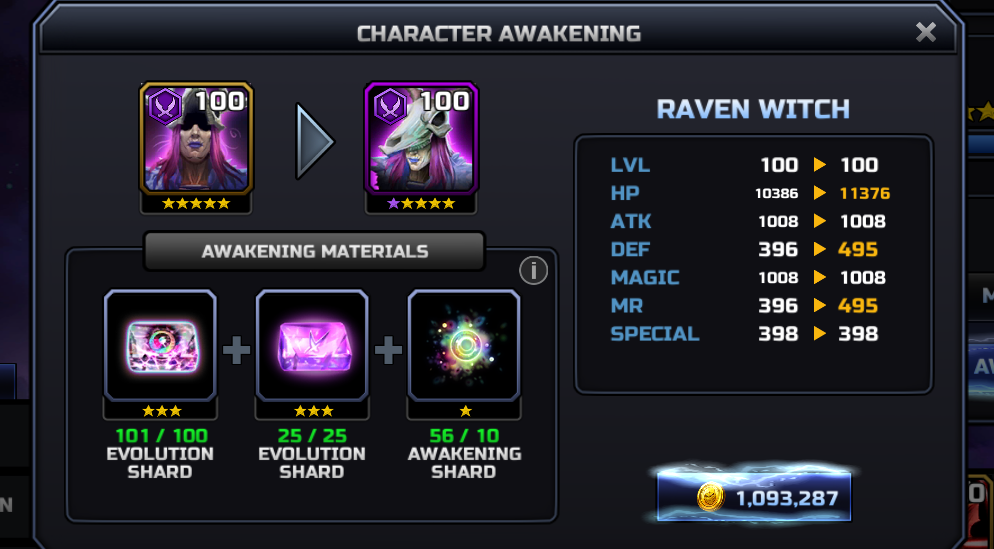The image size is (994, 549).
Task: Click the large arrow between the portraits
Action: pos(314,141)
